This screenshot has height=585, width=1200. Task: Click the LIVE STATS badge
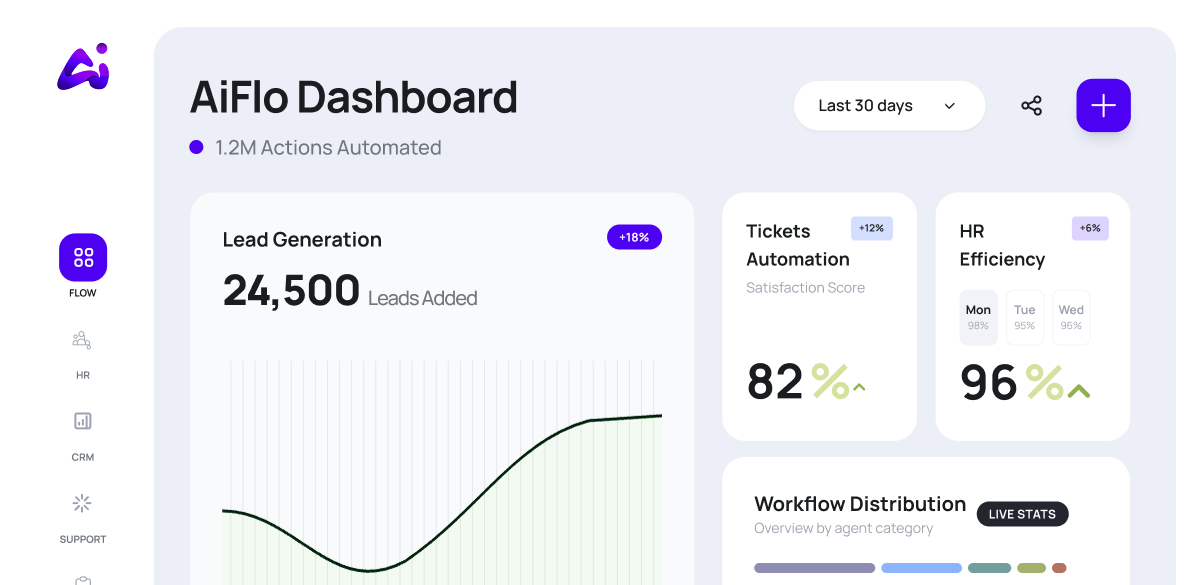coord(1022,514)
